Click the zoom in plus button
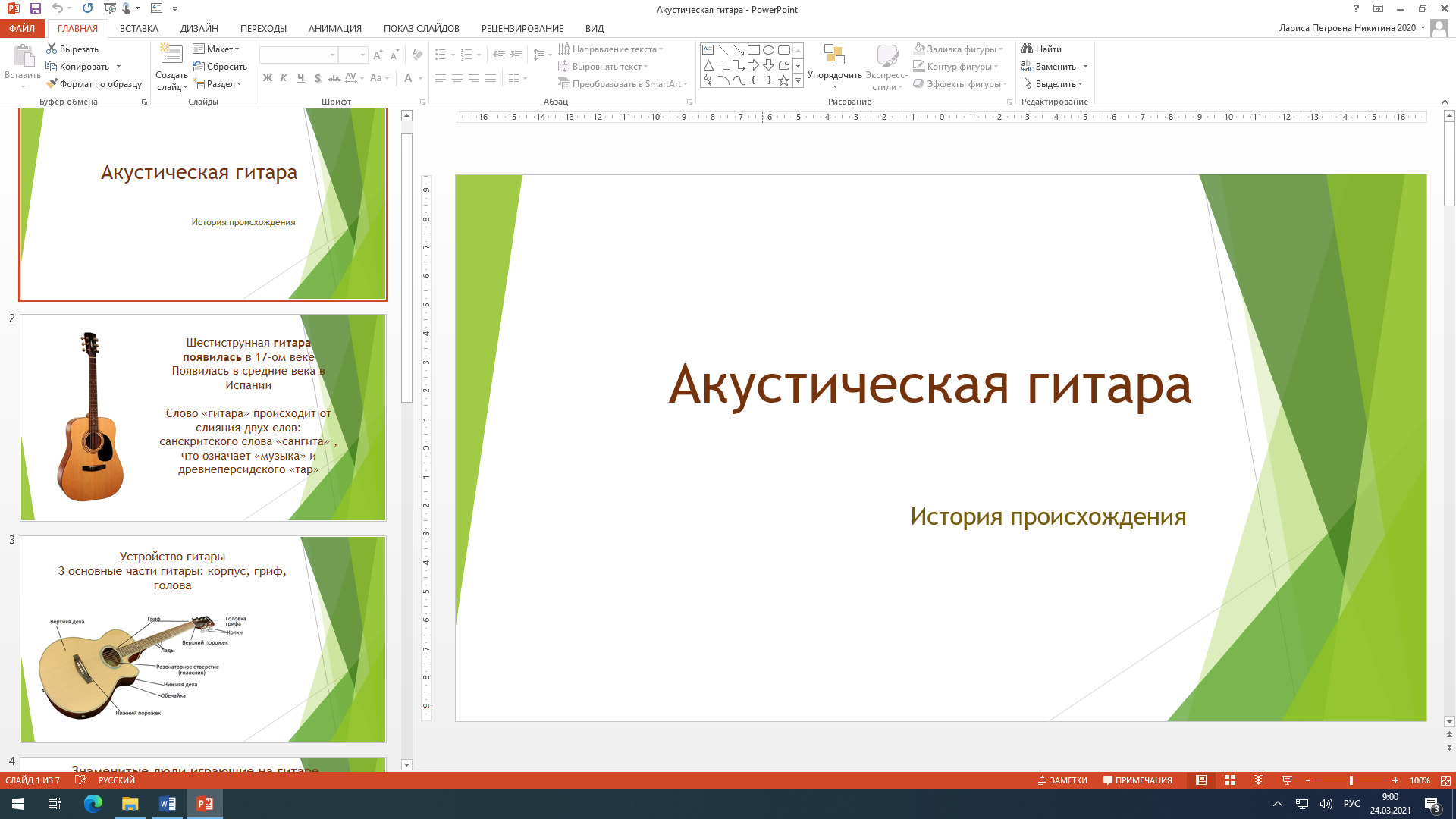 pyautogui.click(x=1395, y=780)
